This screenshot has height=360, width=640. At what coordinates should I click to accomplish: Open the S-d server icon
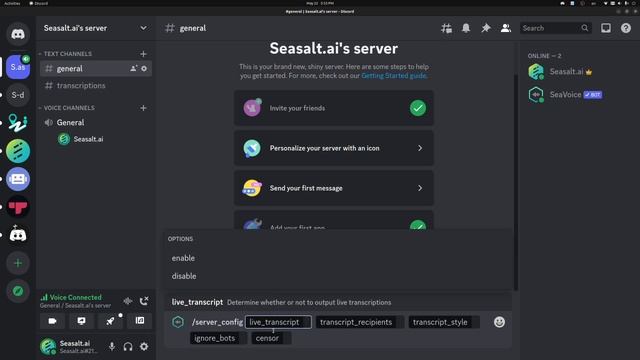pyautogui.click(x=18, y=95)
